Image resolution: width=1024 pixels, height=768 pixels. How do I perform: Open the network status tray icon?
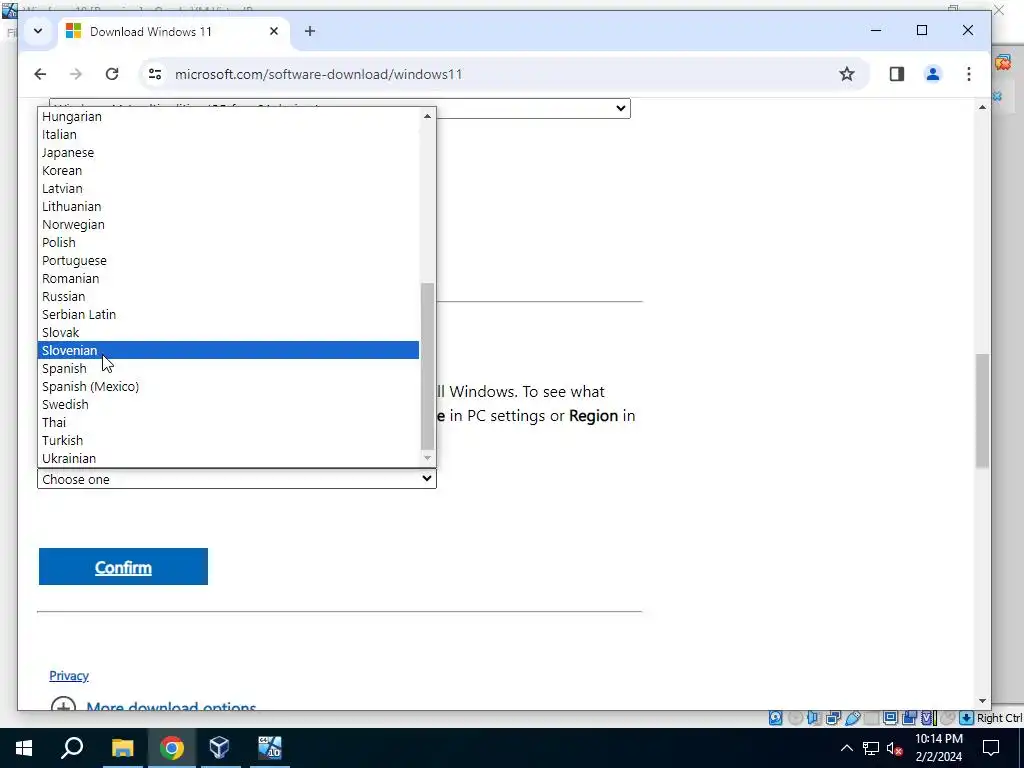(x=871, y=748)
